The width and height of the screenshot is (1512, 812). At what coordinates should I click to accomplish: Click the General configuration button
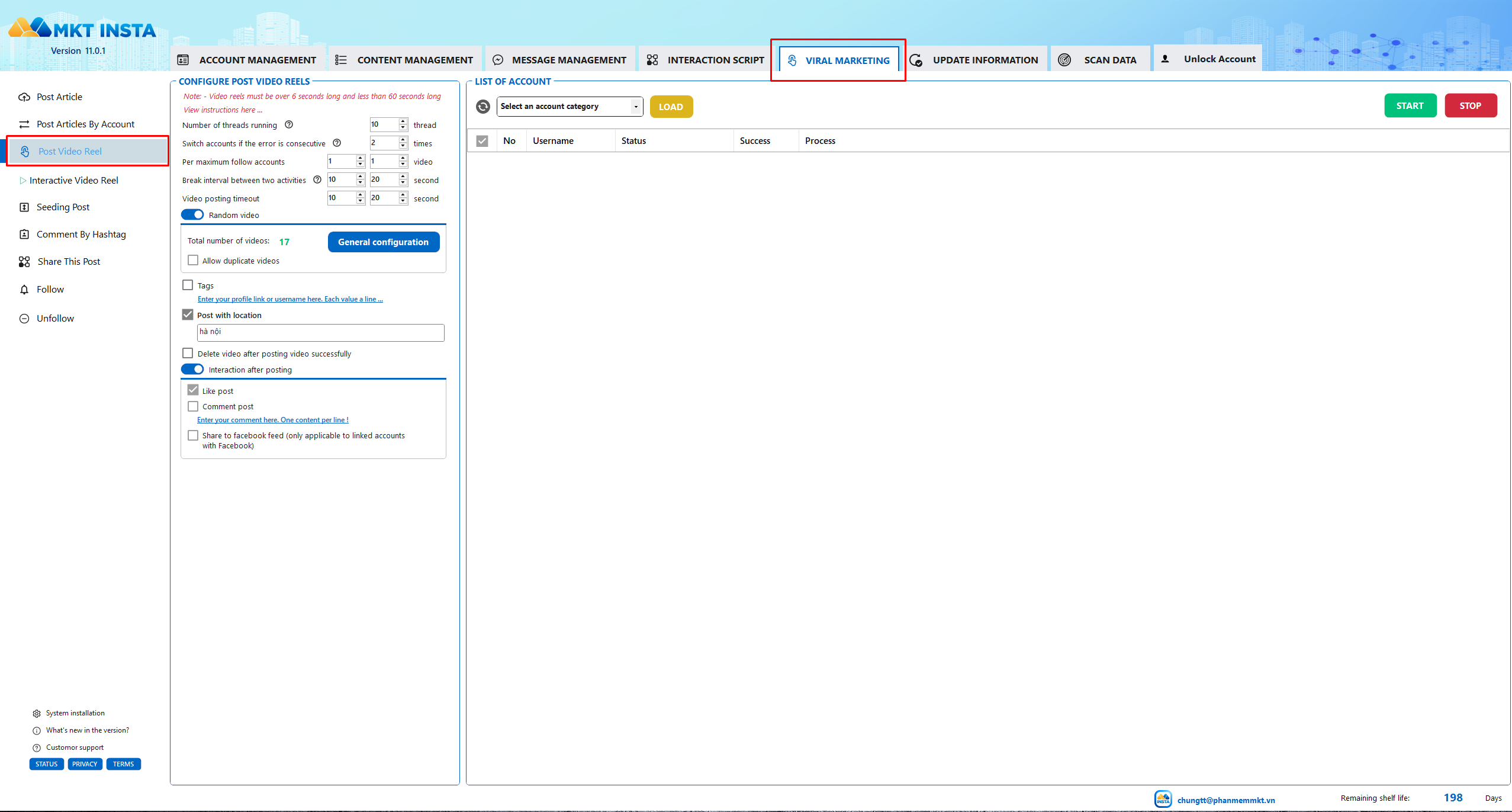[x=384, y=242]
